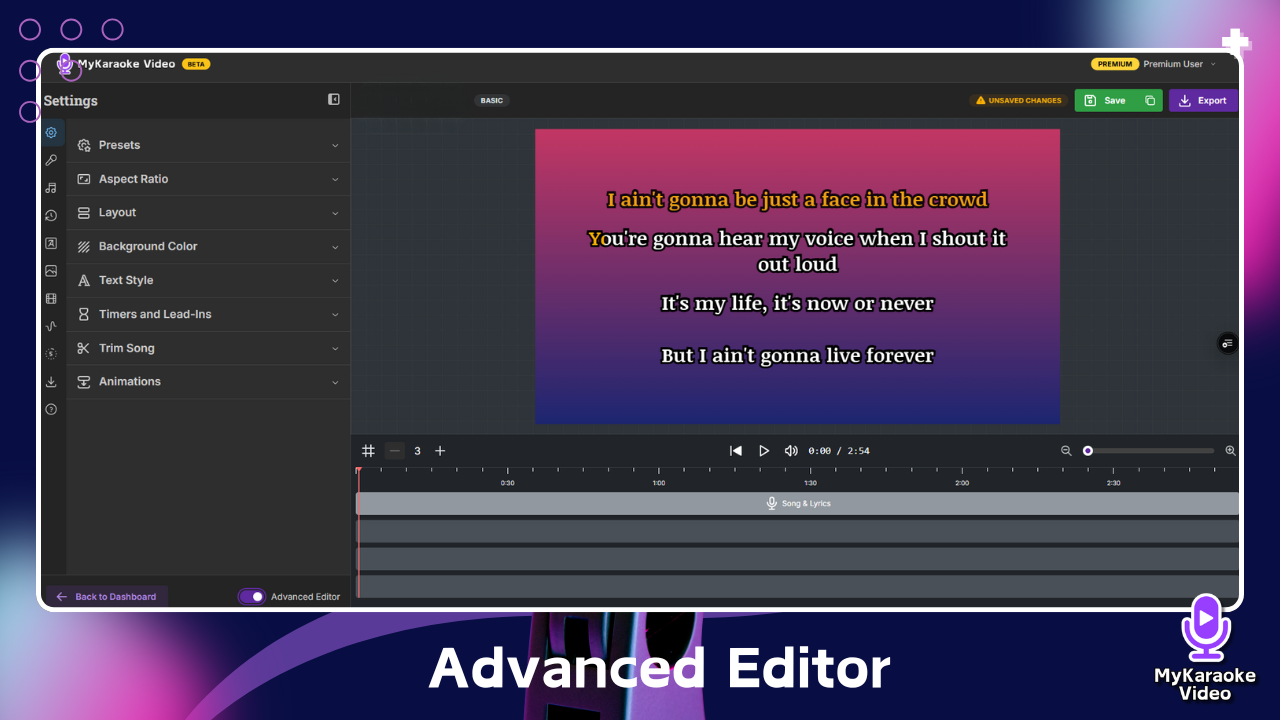This screenshot has width=1280, height=720.
Task: Click the purple Export button
Action: point(1203,100)
